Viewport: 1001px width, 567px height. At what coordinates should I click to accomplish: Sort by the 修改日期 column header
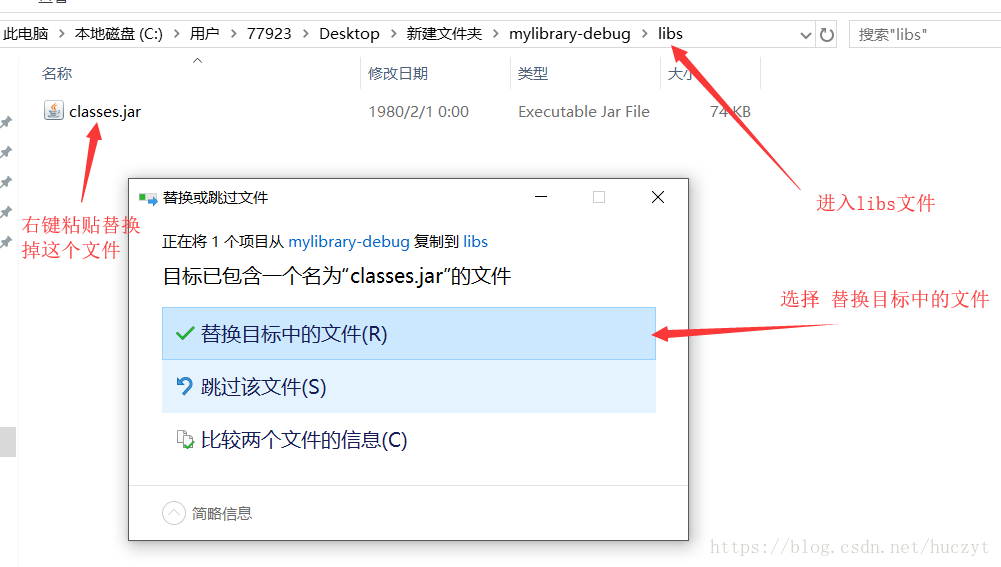398,73
